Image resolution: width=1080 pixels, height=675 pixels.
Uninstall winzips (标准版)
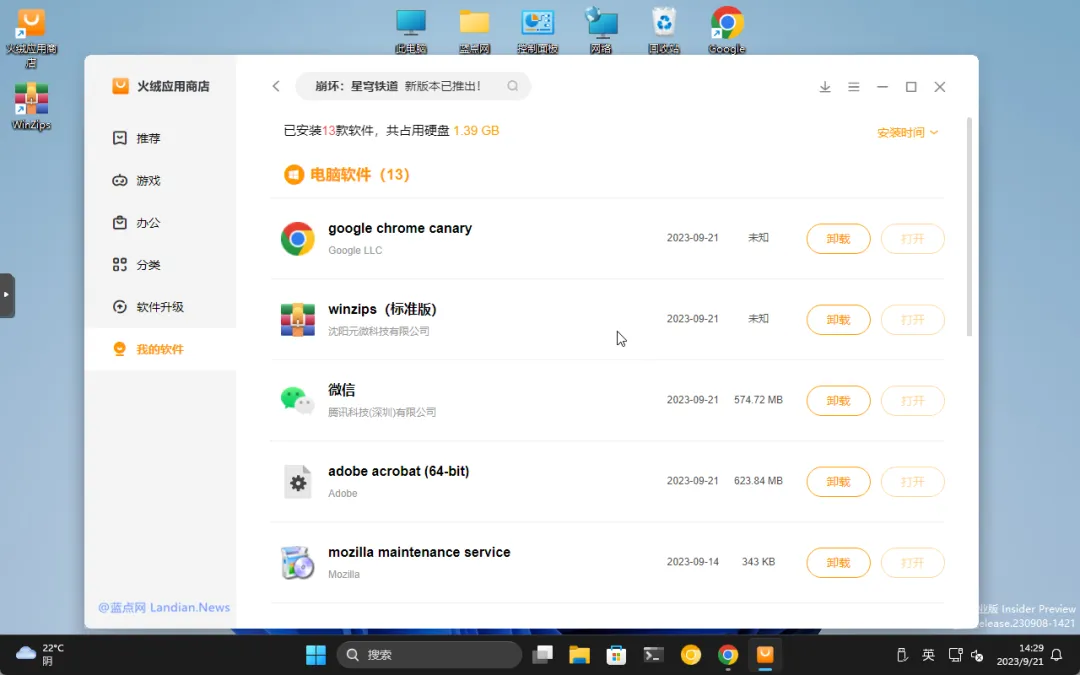(x=838, y=320)
